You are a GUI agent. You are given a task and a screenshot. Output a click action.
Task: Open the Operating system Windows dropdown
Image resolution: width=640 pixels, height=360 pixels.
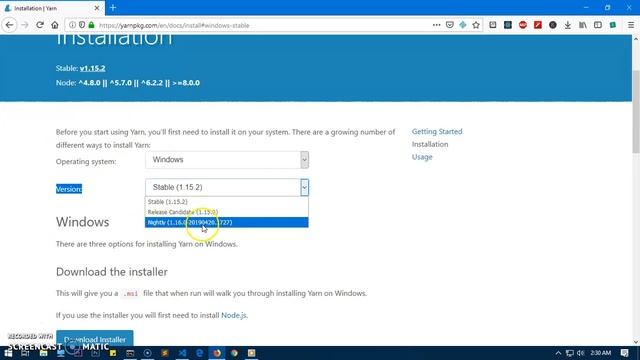tap(227, 160)
